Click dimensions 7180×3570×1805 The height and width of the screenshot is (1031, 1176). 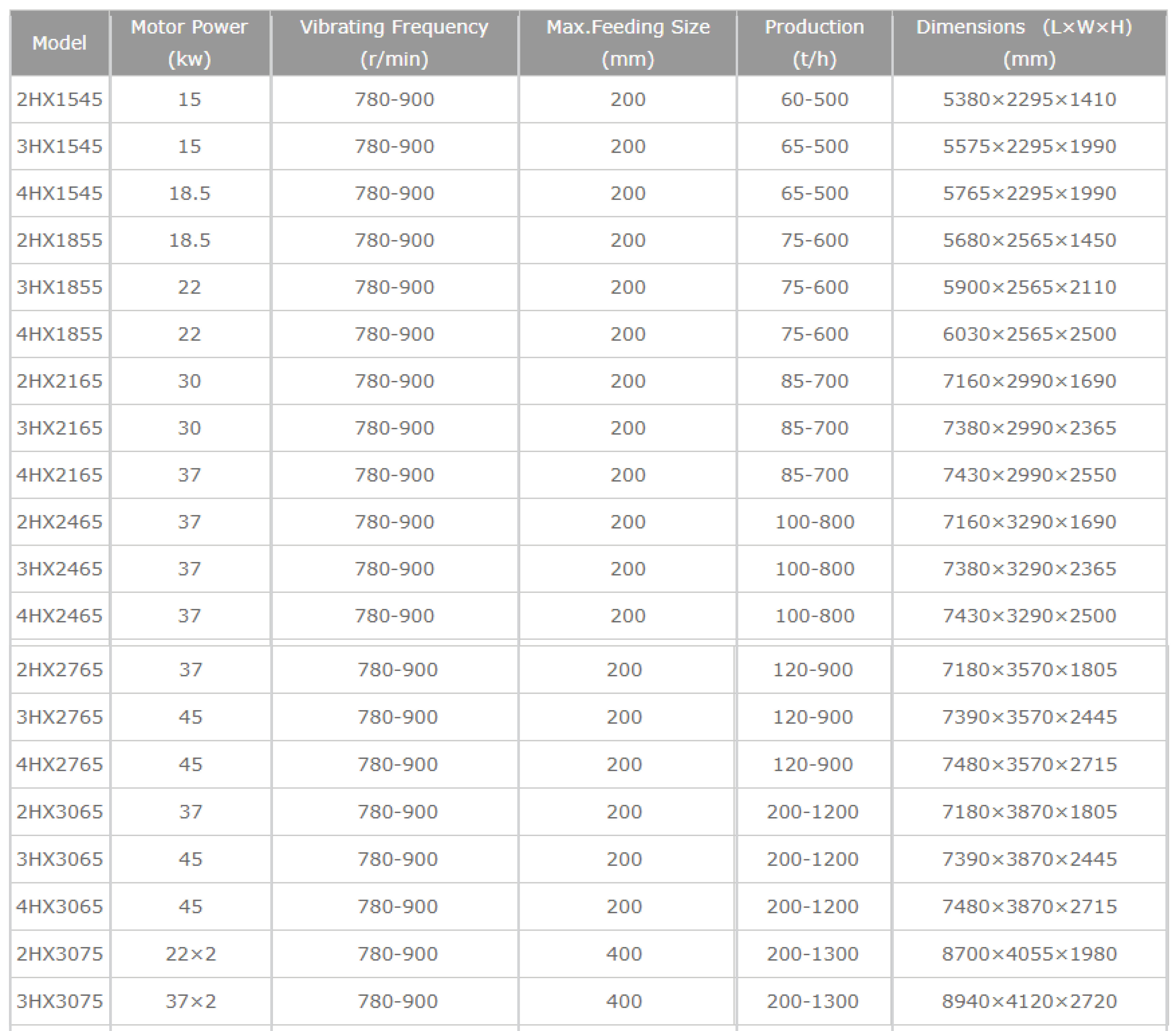[1029, 670]
